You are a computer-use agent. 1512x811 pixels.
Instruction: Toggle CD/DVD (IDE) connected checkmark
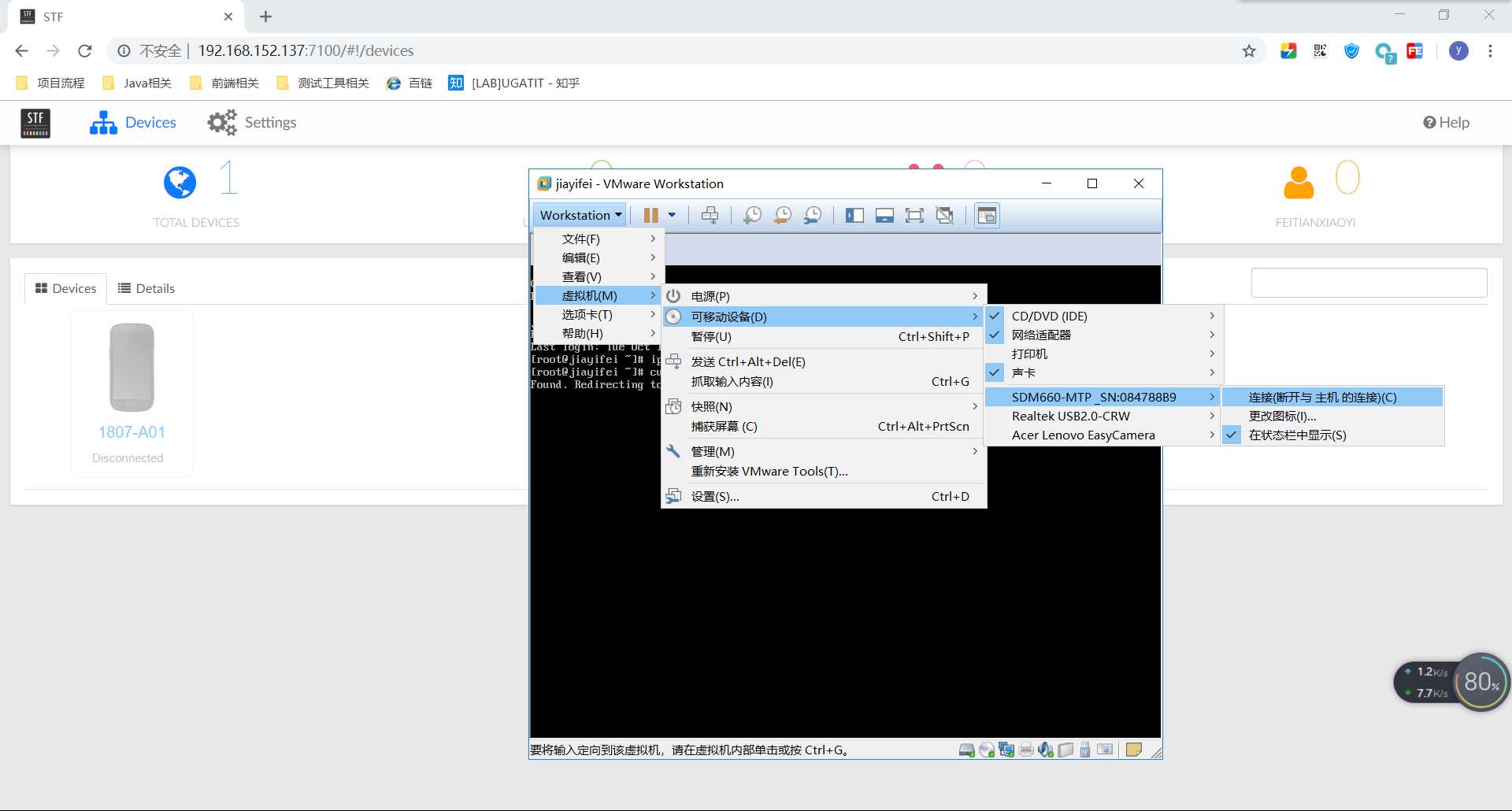(995, 316)
